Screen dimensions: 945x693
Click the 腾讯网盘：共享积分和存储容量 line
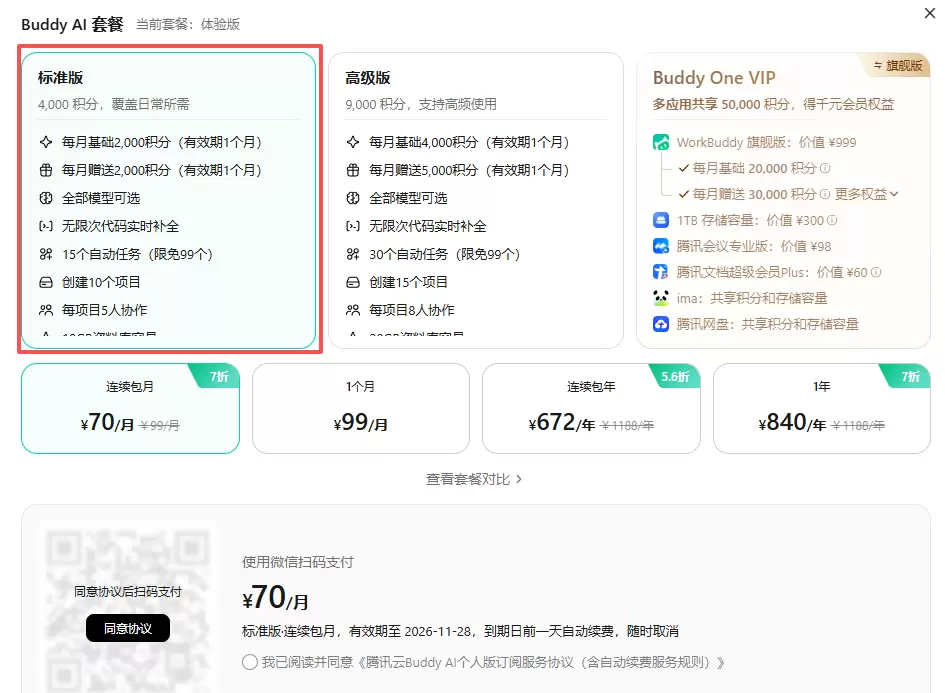pyautogui.click(x=768, y=324)
